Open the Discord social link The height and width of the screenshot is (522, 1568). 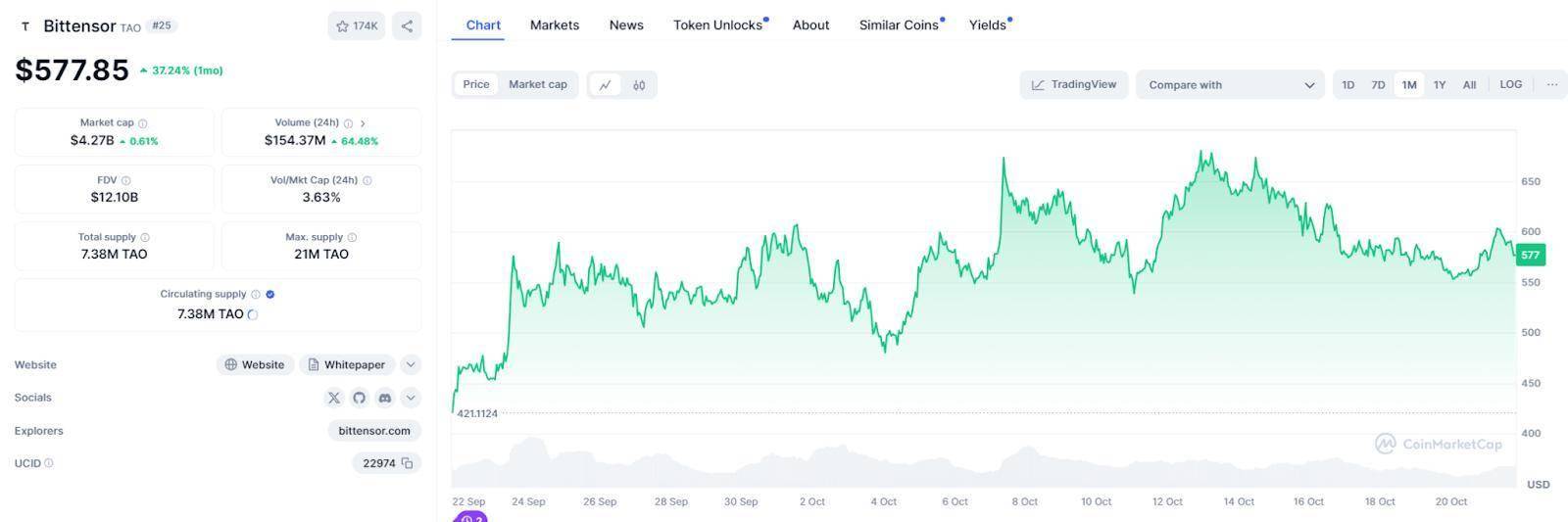coord(385,398)
